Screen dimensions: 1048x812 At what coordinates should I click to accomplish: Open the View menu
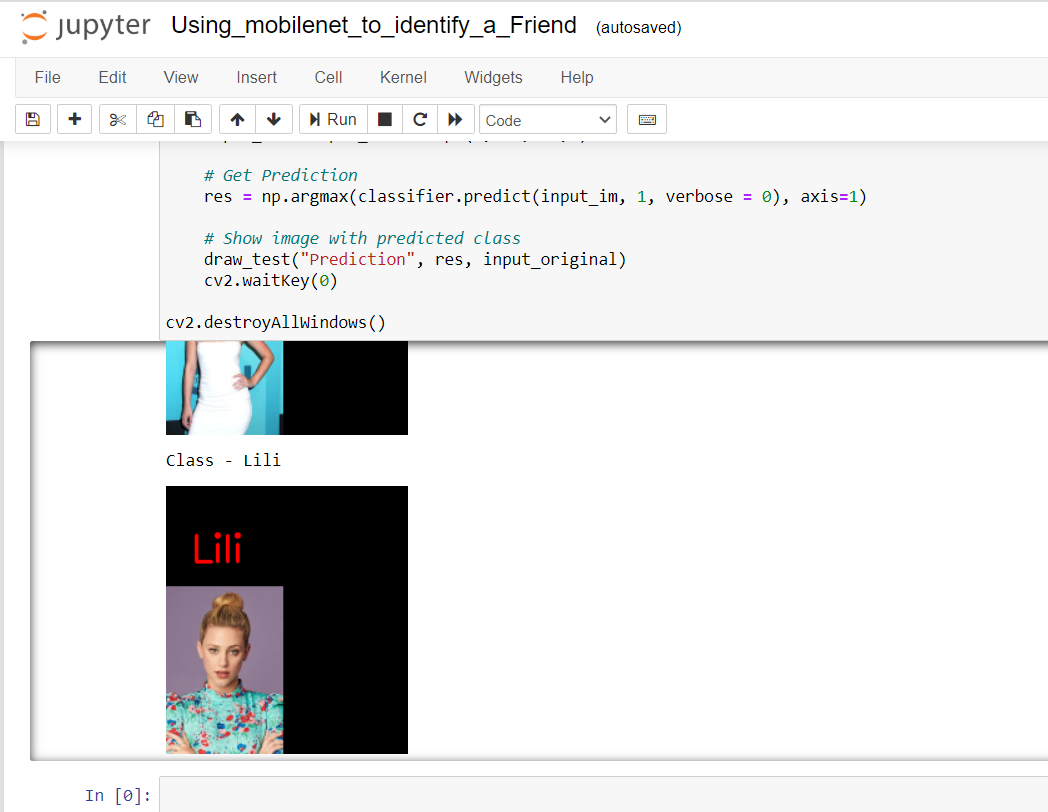pyautogui.click(x=181, y=78)
